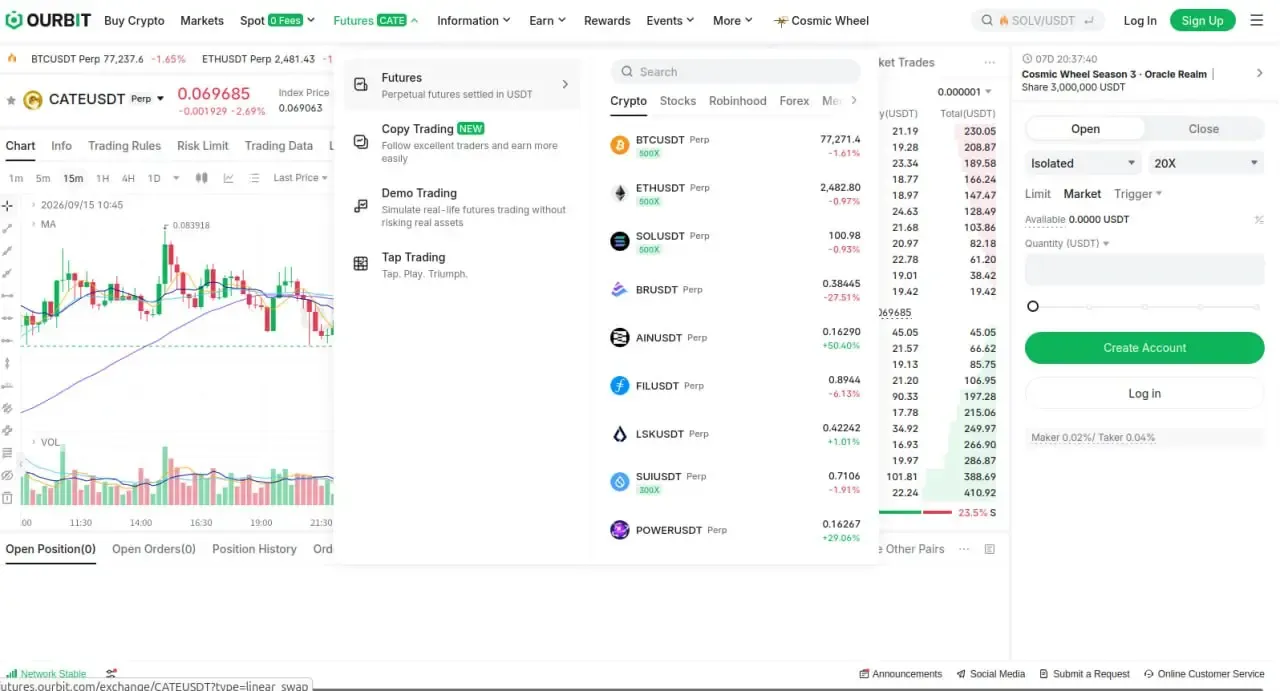This screenshot has height=691, width=1280.
Task: Open the Futures perpetual USDT entry
Action: (462, 85)
